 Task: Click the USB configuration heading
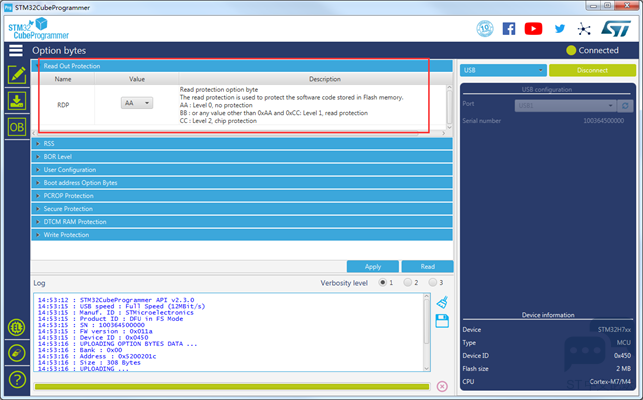click(547, 89)
